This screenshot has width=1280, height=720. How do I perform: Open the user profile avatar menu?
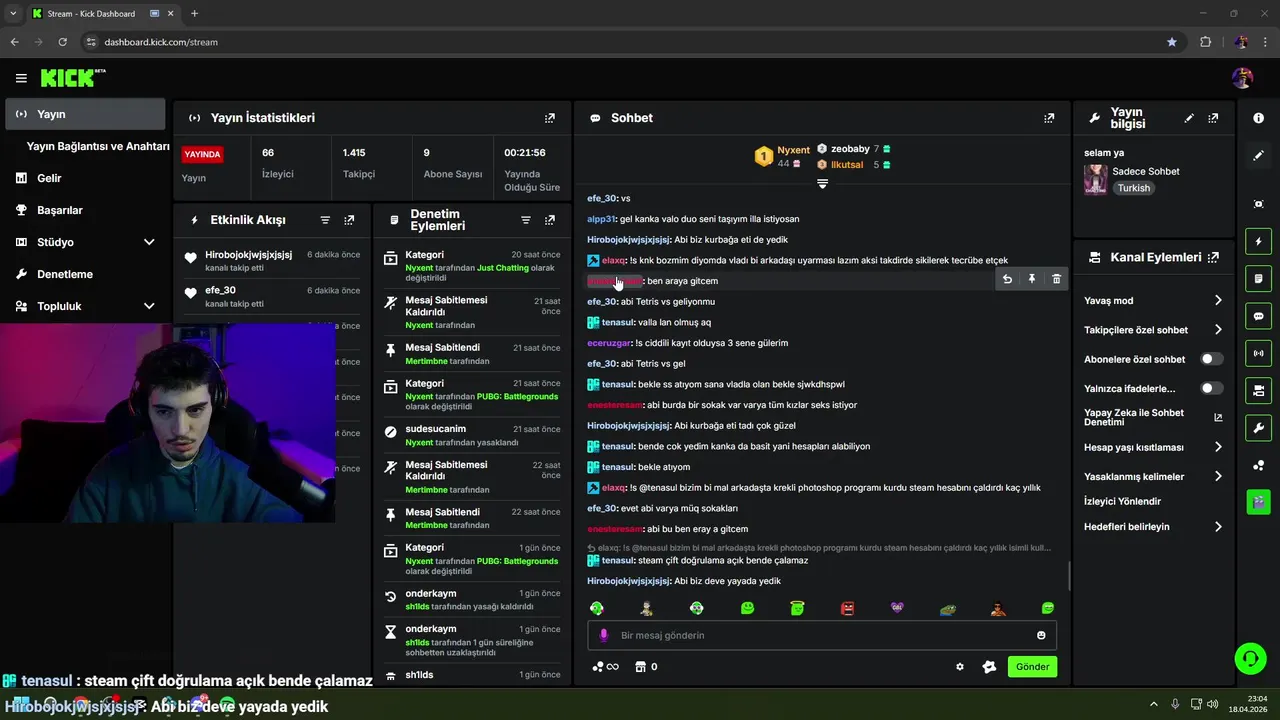(1243, 78)
